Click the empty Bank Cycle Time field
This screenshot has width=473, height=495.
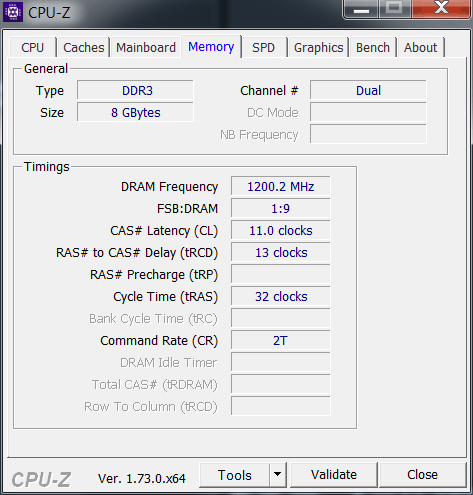point(281,318)
